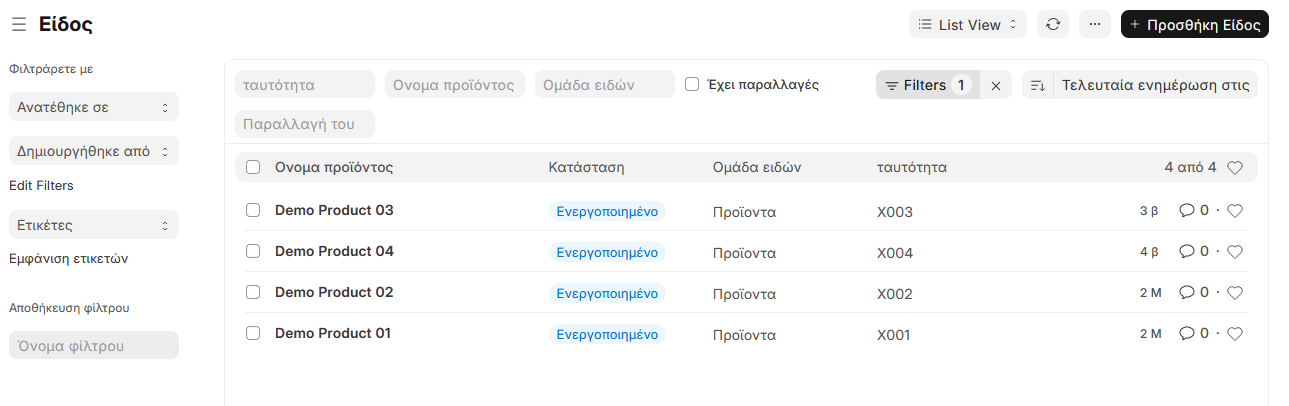Expand the Δημιουργήθηκε από filter dropdown

[x=93, y=151]
